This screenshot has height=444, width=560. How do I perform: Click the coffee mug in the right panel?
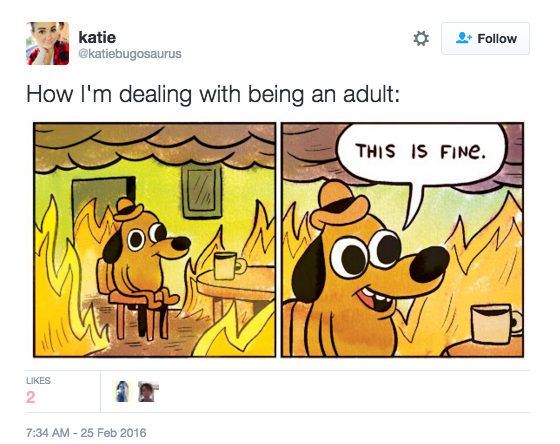coord(496,324)
